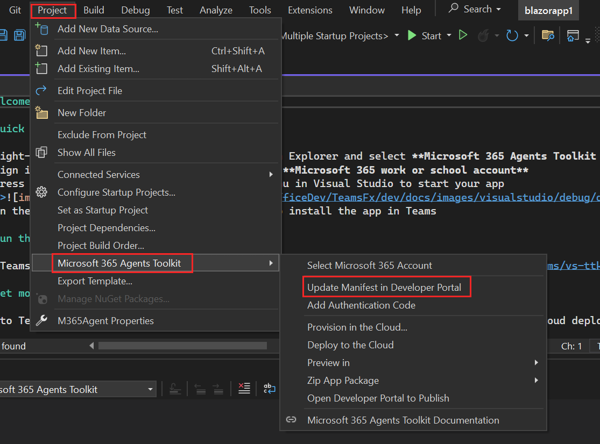
Task: Open the Project menu
Action: tap(52, 10)
